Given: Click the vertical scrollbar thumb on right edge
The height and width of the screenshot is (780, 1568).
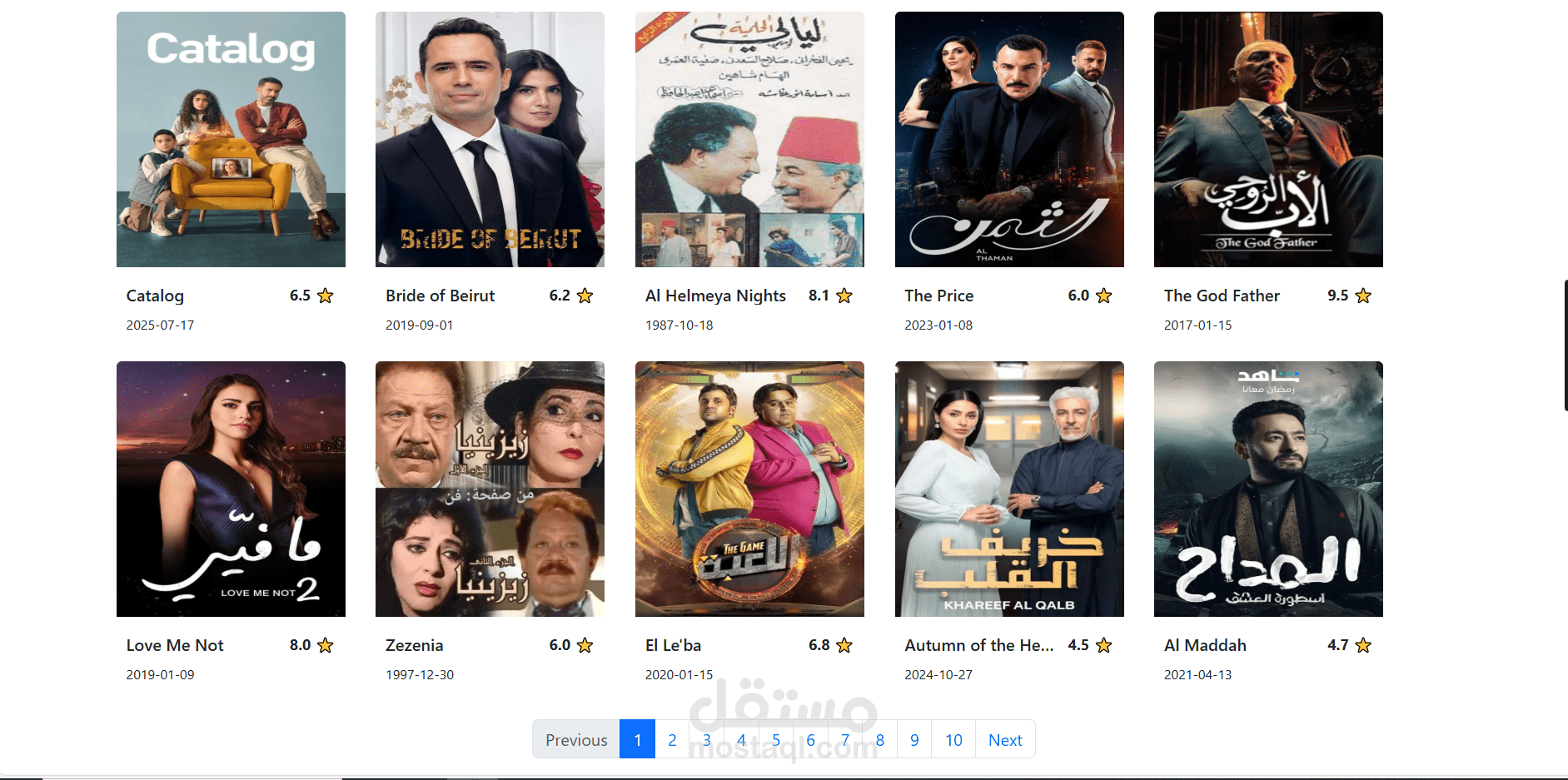Looking at the screenshot, I should point(1566,345).
